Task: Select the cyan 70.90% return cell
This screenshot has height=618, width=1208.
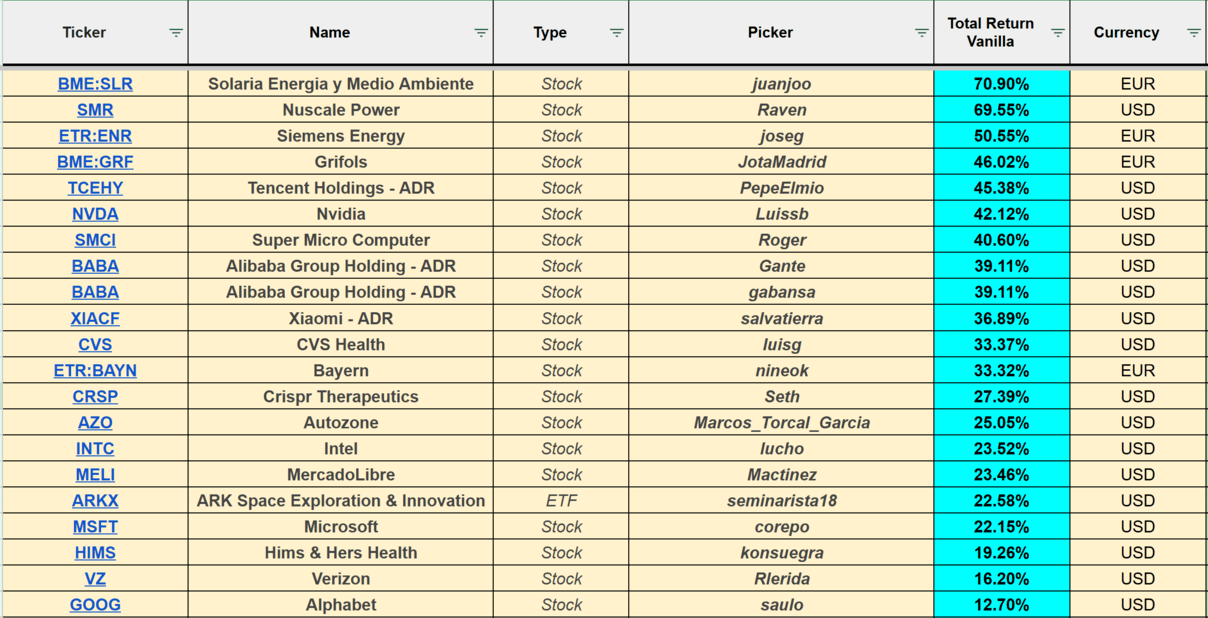Action: click(x=1001, y=84)
